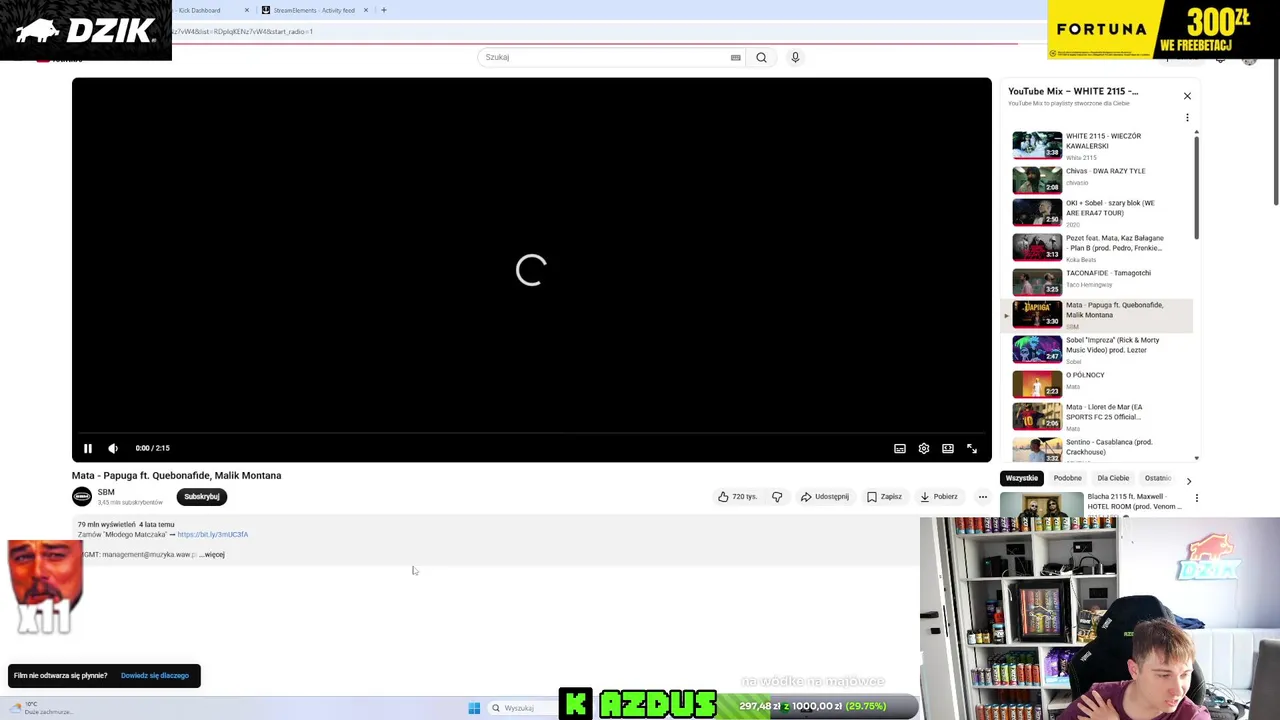Screen dimensions: 1280x720
Task: Open the SBM channel name link
Action: (x=106, y=492)
